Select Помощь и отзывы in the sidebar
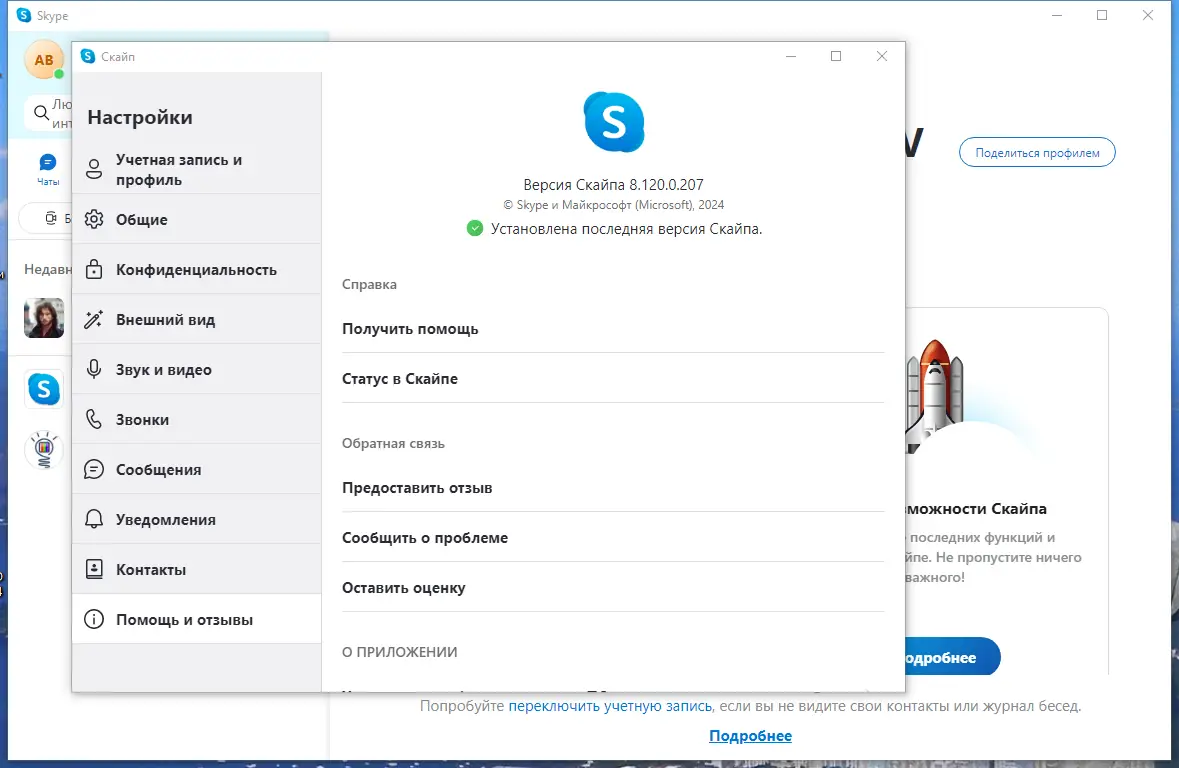This screenshot has height=768, width=1179. pyautogui.click(x=196, y=620)
